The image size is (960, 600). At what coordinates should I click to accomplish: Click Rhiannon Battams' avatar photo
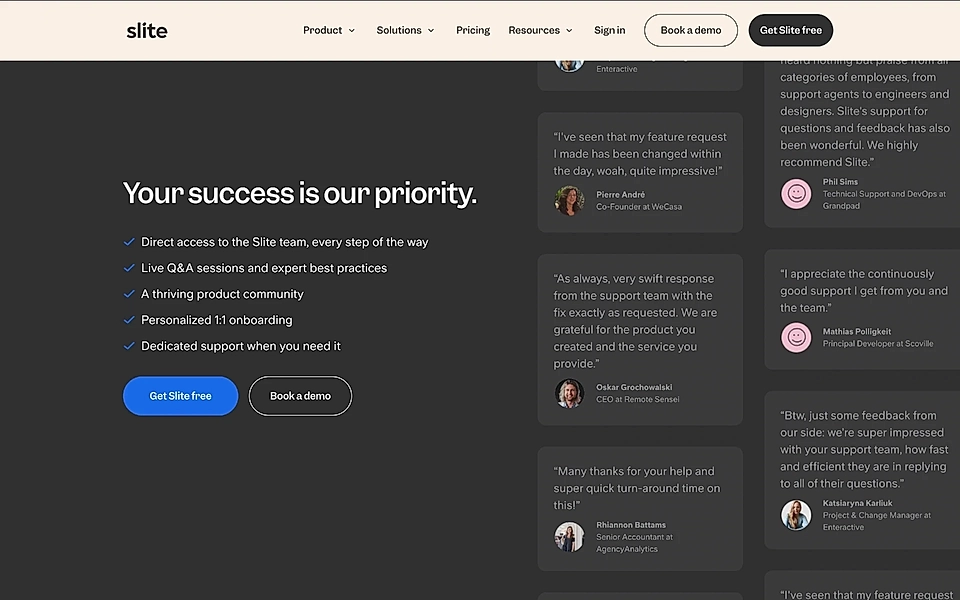[x=569, y=536]
